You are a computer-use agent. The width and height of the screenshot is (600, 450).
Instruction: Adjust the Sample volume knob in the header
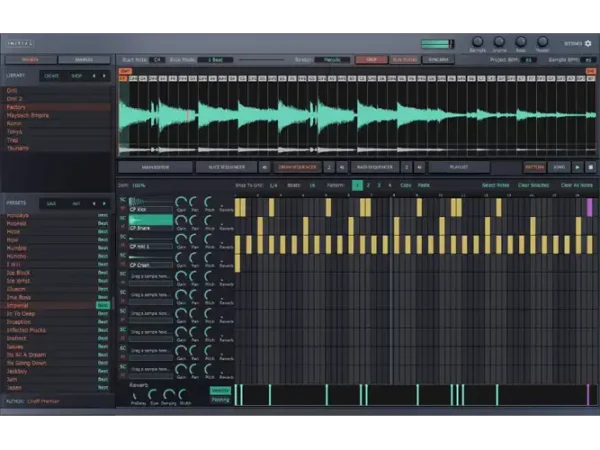(477, 42)
